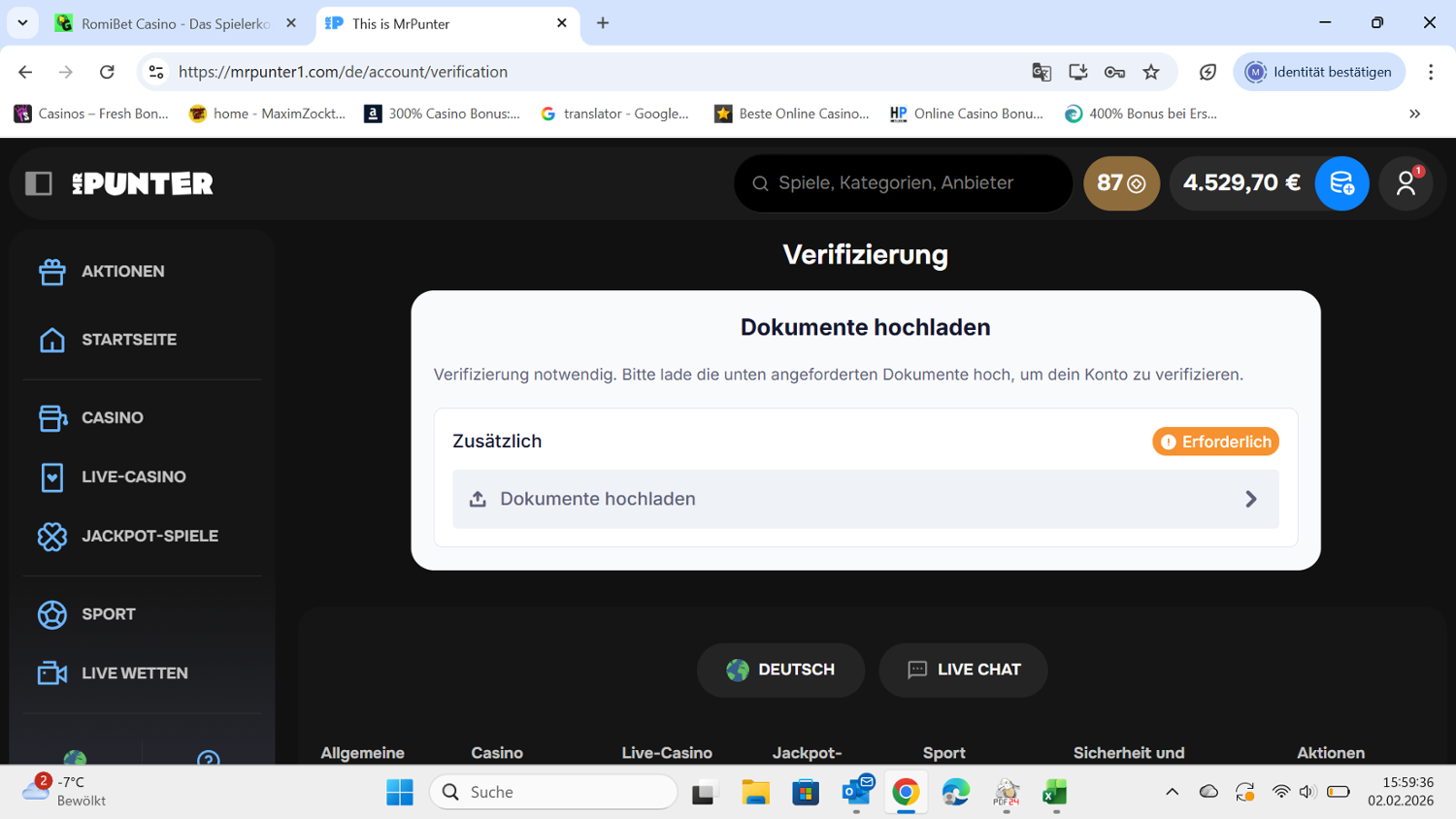Toggle the sidebar collapse icon
The width and height of the screenshot is (1456, 819).
click(39, 183)
